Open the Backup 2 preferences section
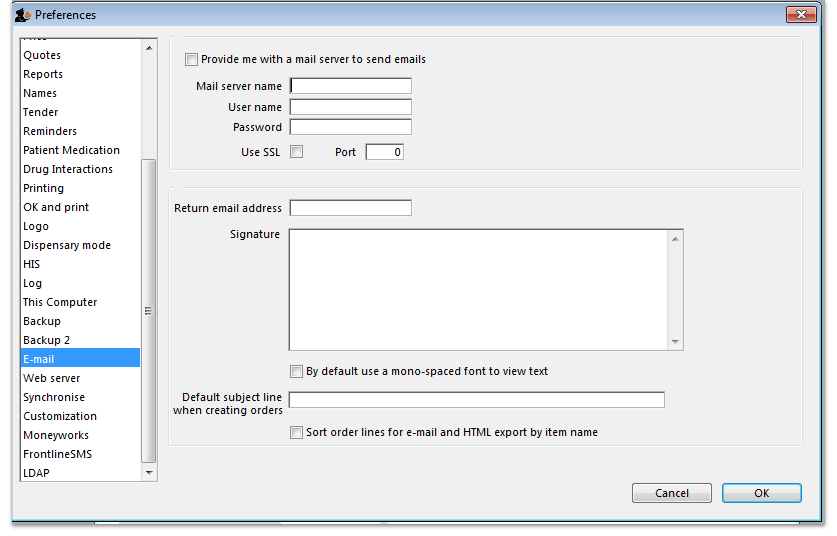The image size is (837, 536). pyautogui.click(x=47, y=340)
